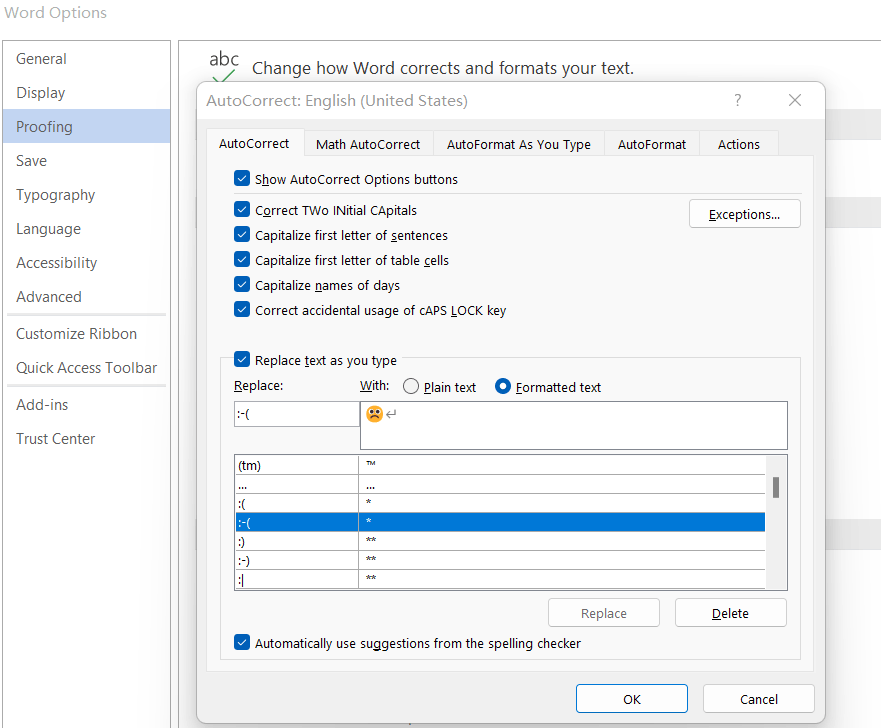
Task: Close the AutoCorrect dialog
Action: 794,101
